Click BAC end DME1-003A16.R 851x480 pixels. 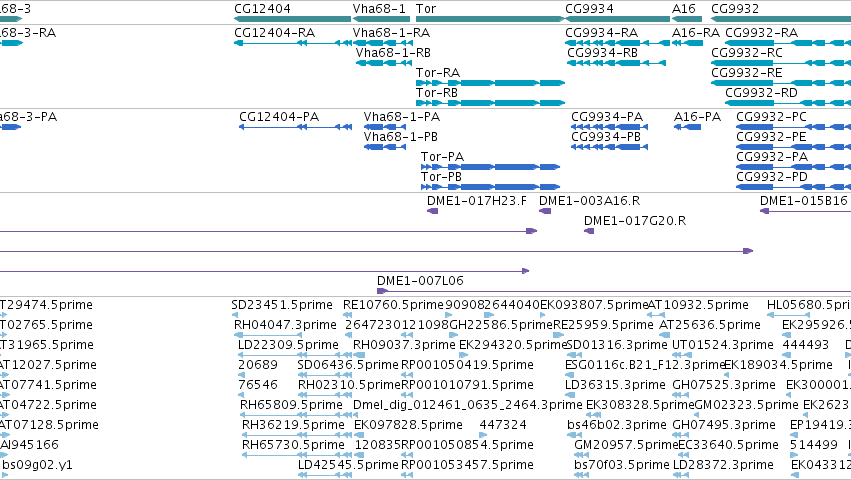pyautogui.click(x=589, y=201)
